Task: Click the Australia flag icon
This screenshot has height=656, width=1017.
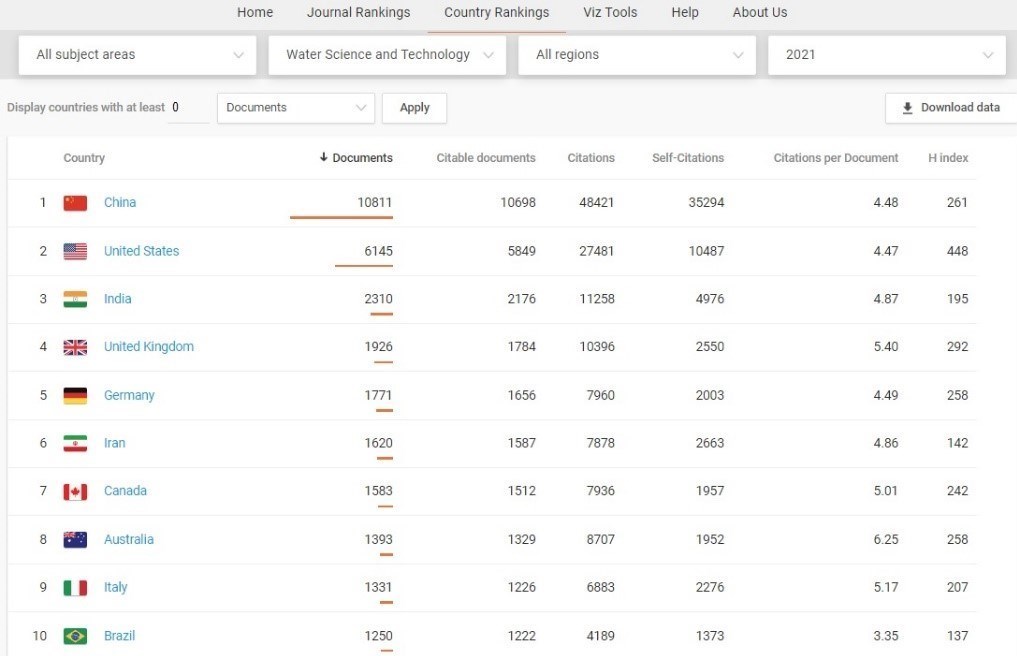Action: click(x=75, y=539)
